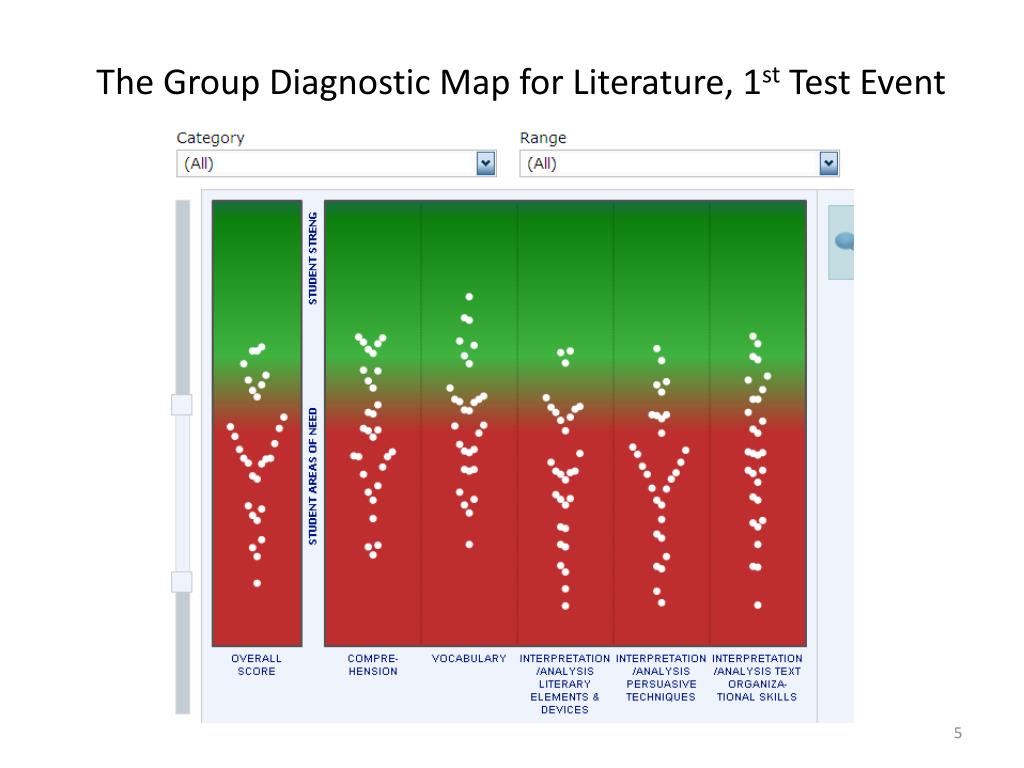
Task: Click the Range (All) combo box field
Action: point(679,163)
